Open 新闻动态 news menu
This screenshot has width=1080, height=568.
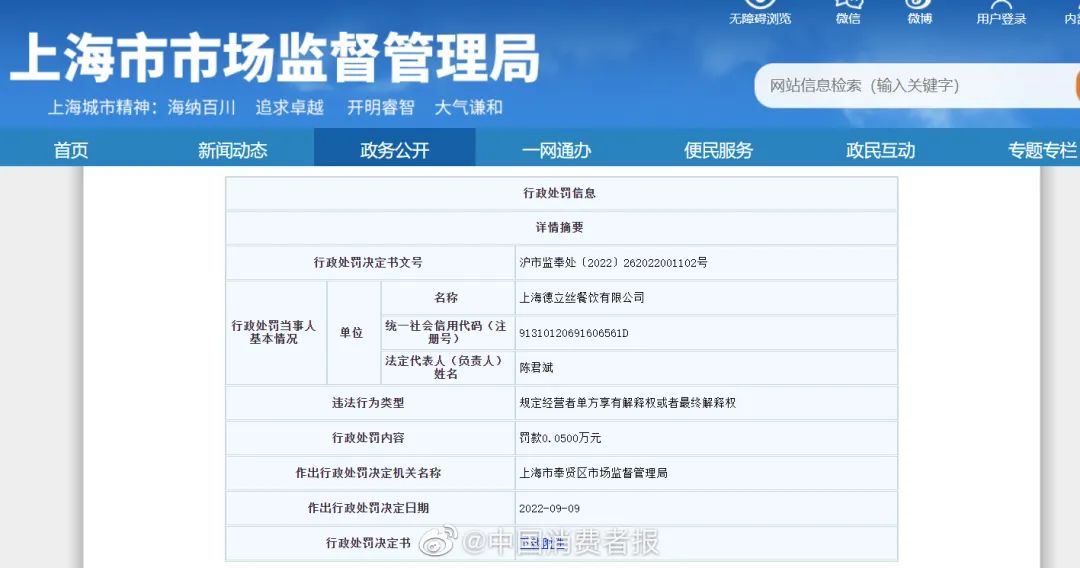(233, 150)
